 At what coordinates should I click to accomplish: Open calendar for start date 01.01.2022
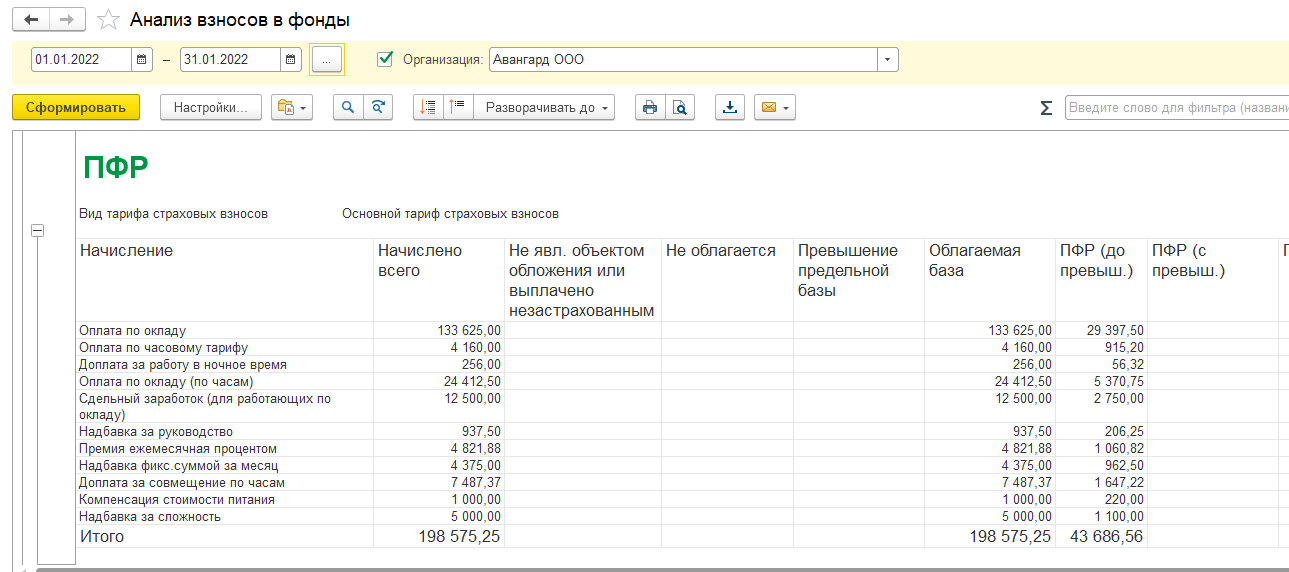pyautogui.click(x=142, y=59)
